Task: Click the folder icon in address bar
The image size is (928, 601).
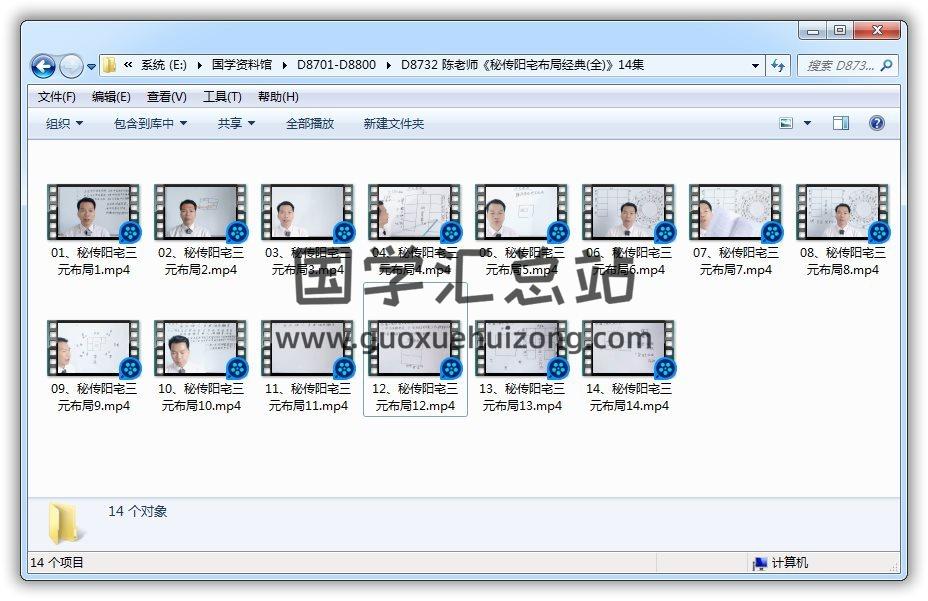Action: tap(110, 66)
